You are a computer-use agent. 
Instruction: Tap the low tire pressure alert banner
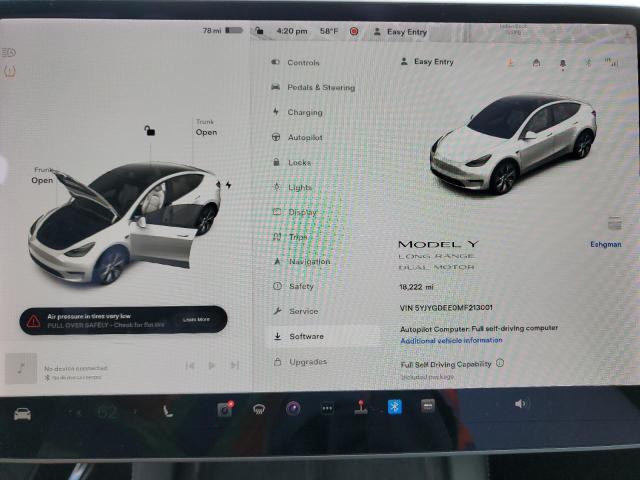(123, 320)
